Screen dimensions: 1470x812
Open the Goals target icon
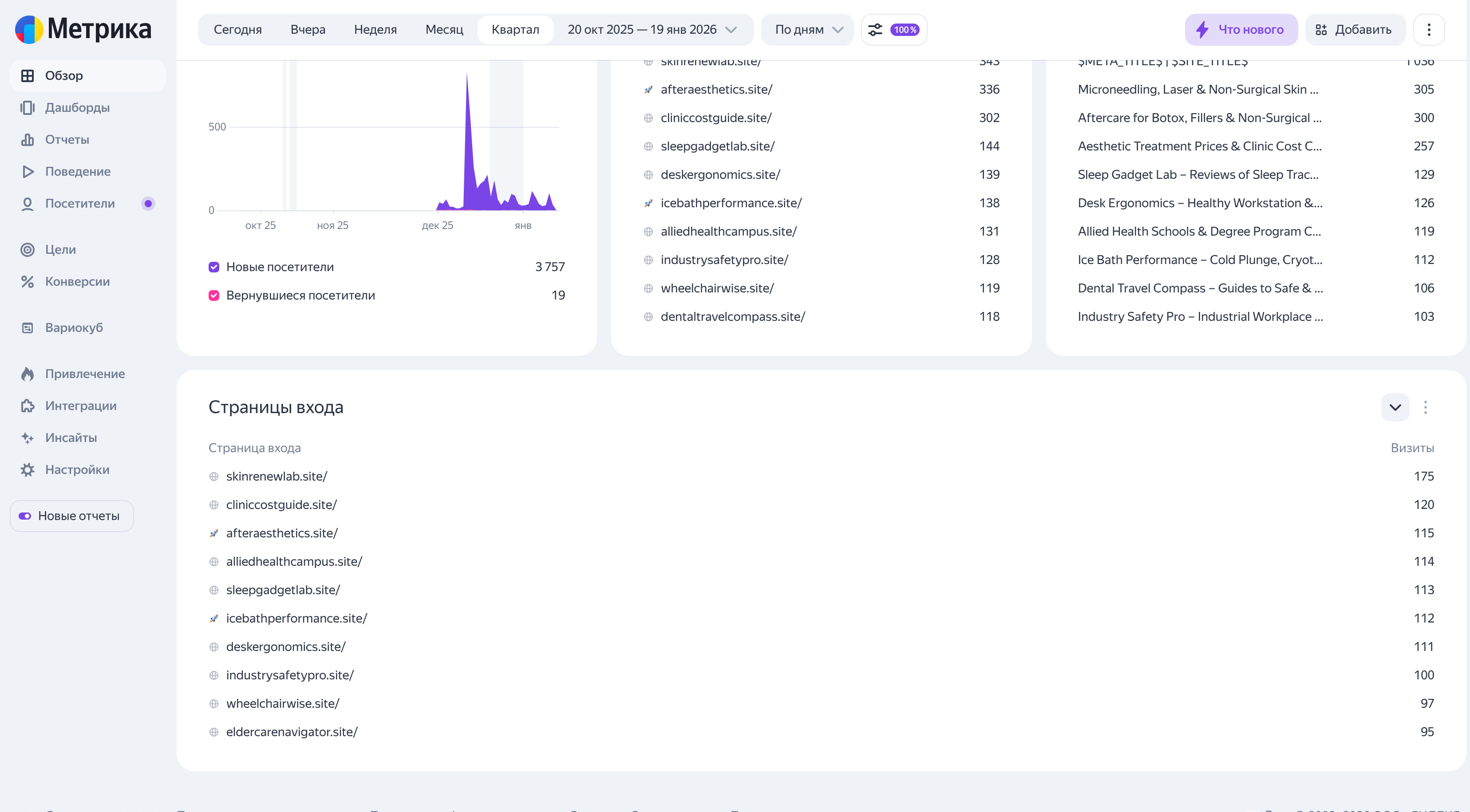27,249
